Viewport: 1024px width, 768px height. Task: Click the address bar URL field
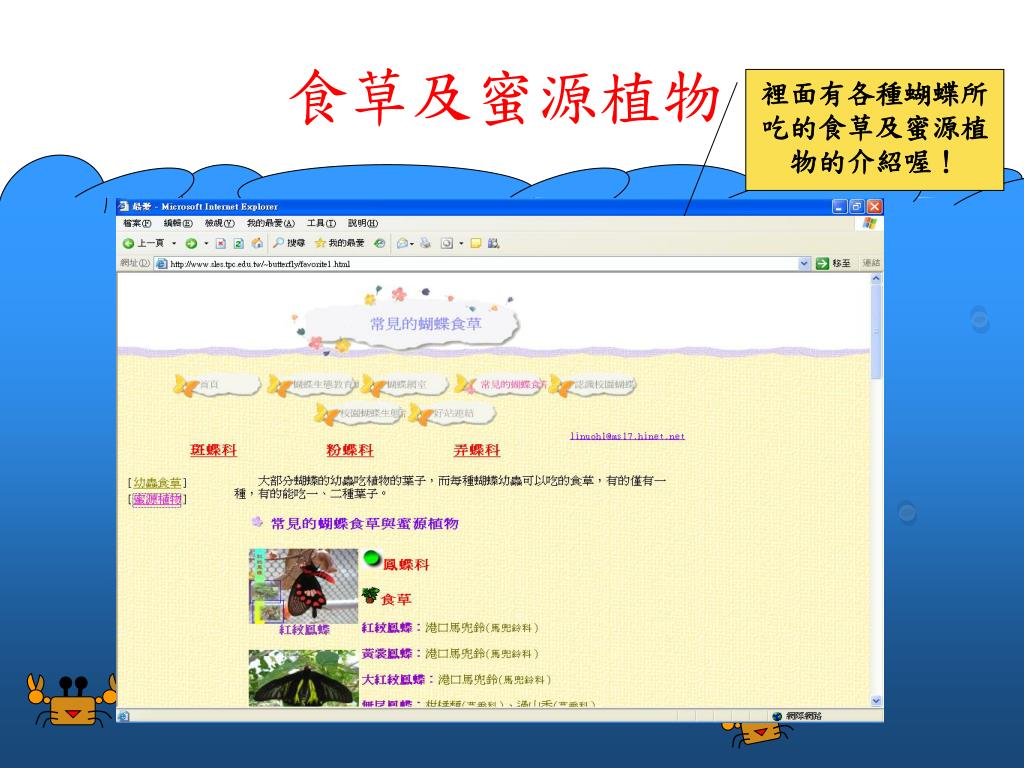point(482,264)
